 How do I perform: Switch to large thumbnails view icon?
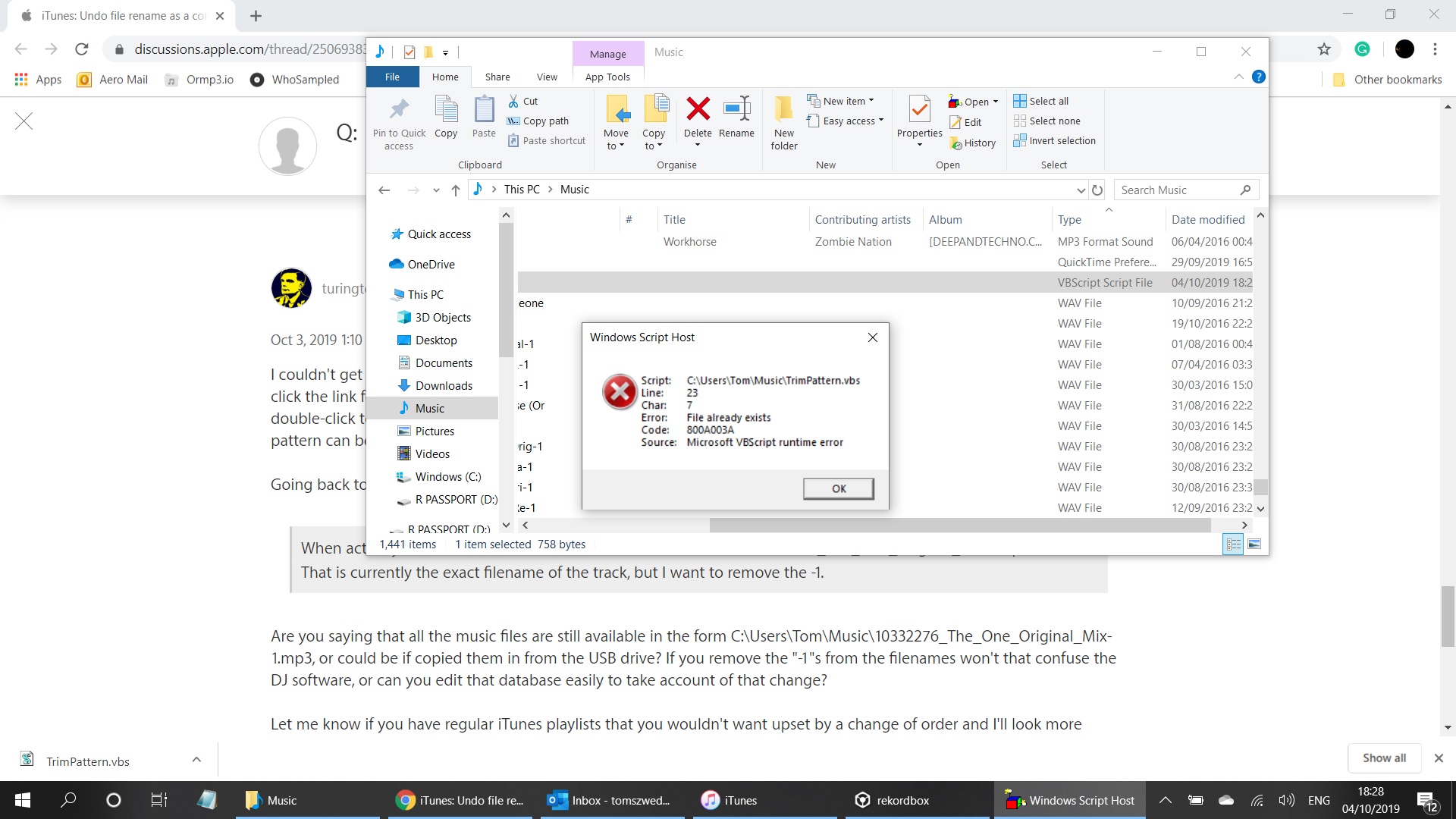point(1254,544)
